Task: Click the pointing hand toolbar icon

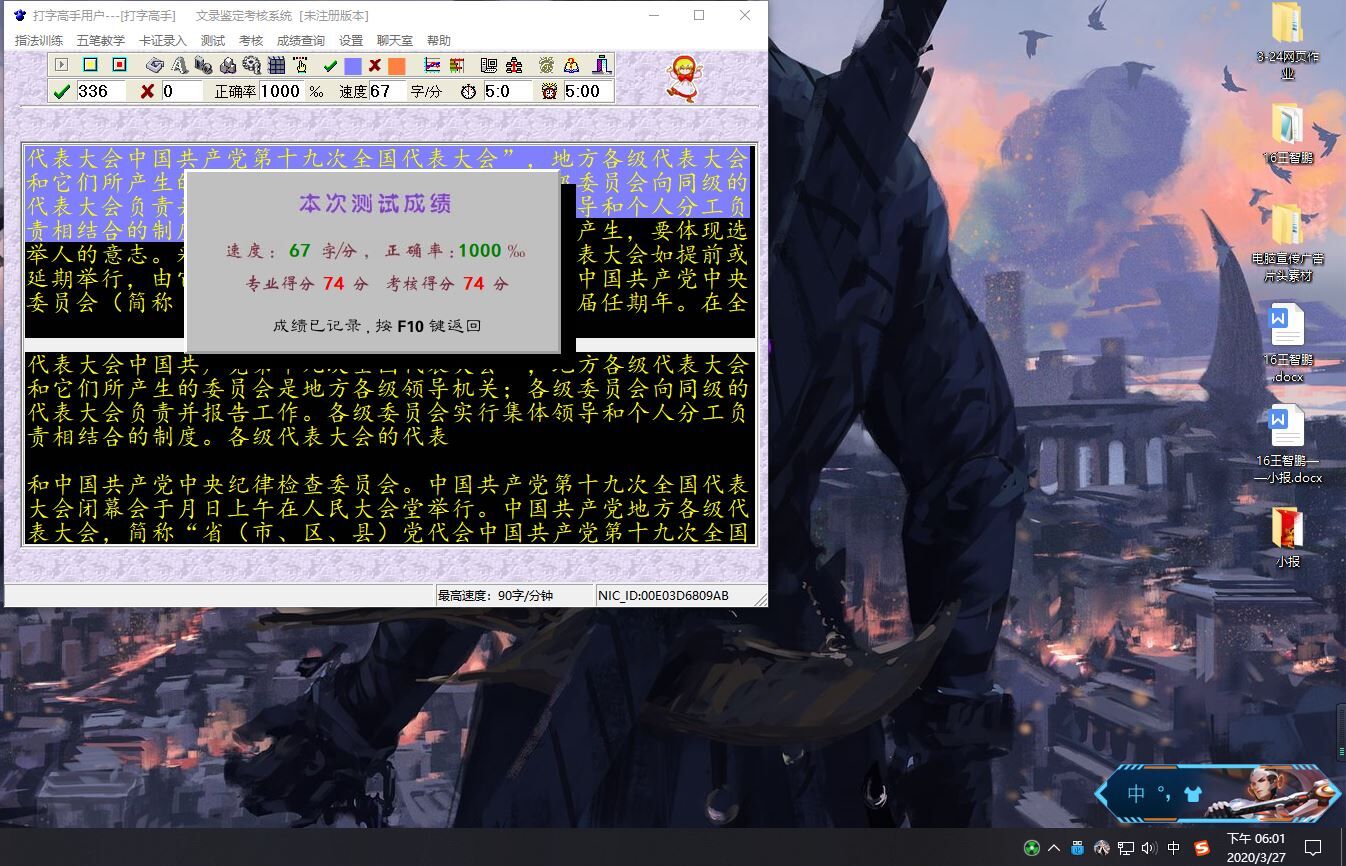Action: (x=301, y=65)
